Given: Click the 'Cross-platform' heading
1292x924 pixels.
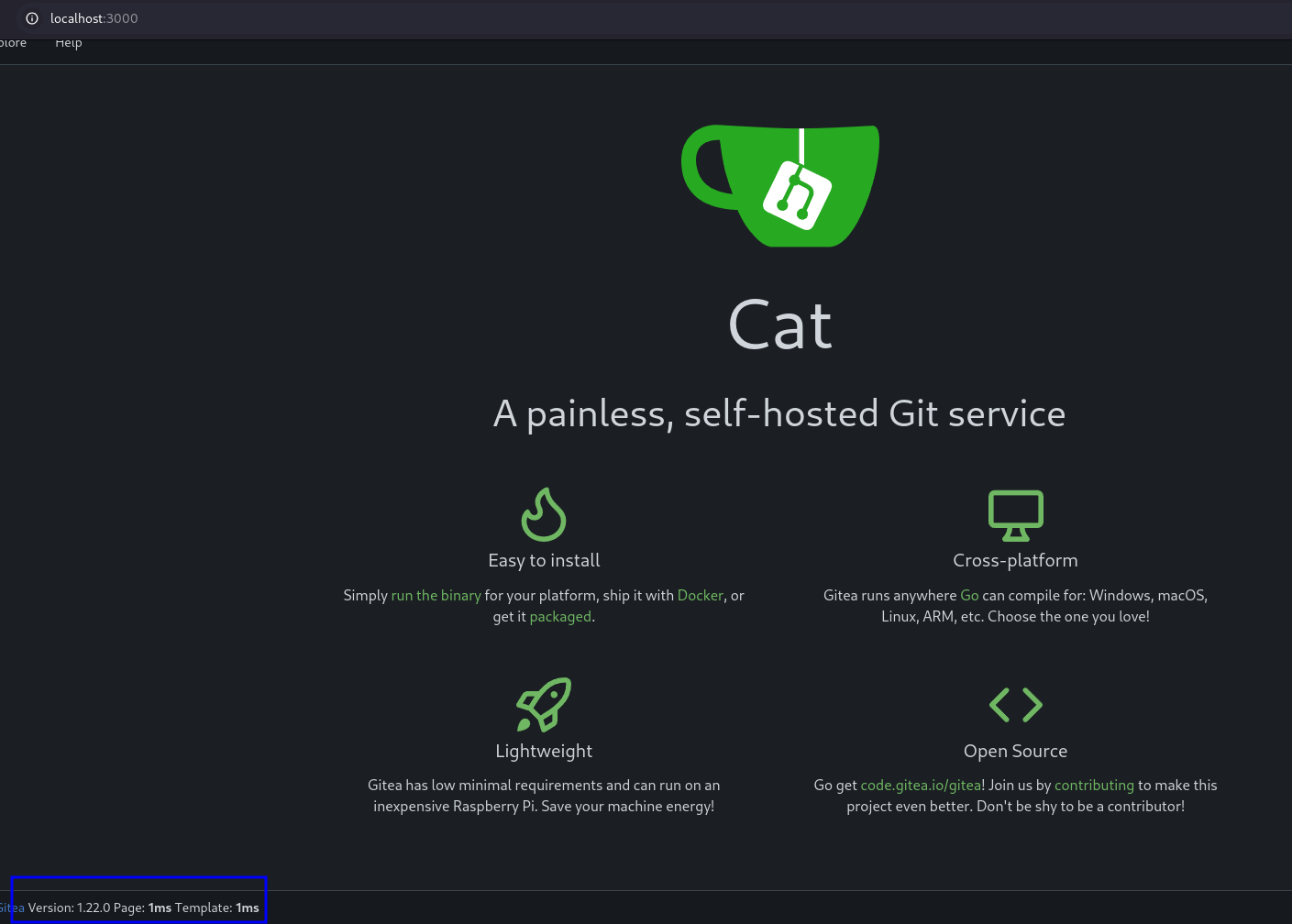Looking at the screenshot, I should click(1015, 560).
